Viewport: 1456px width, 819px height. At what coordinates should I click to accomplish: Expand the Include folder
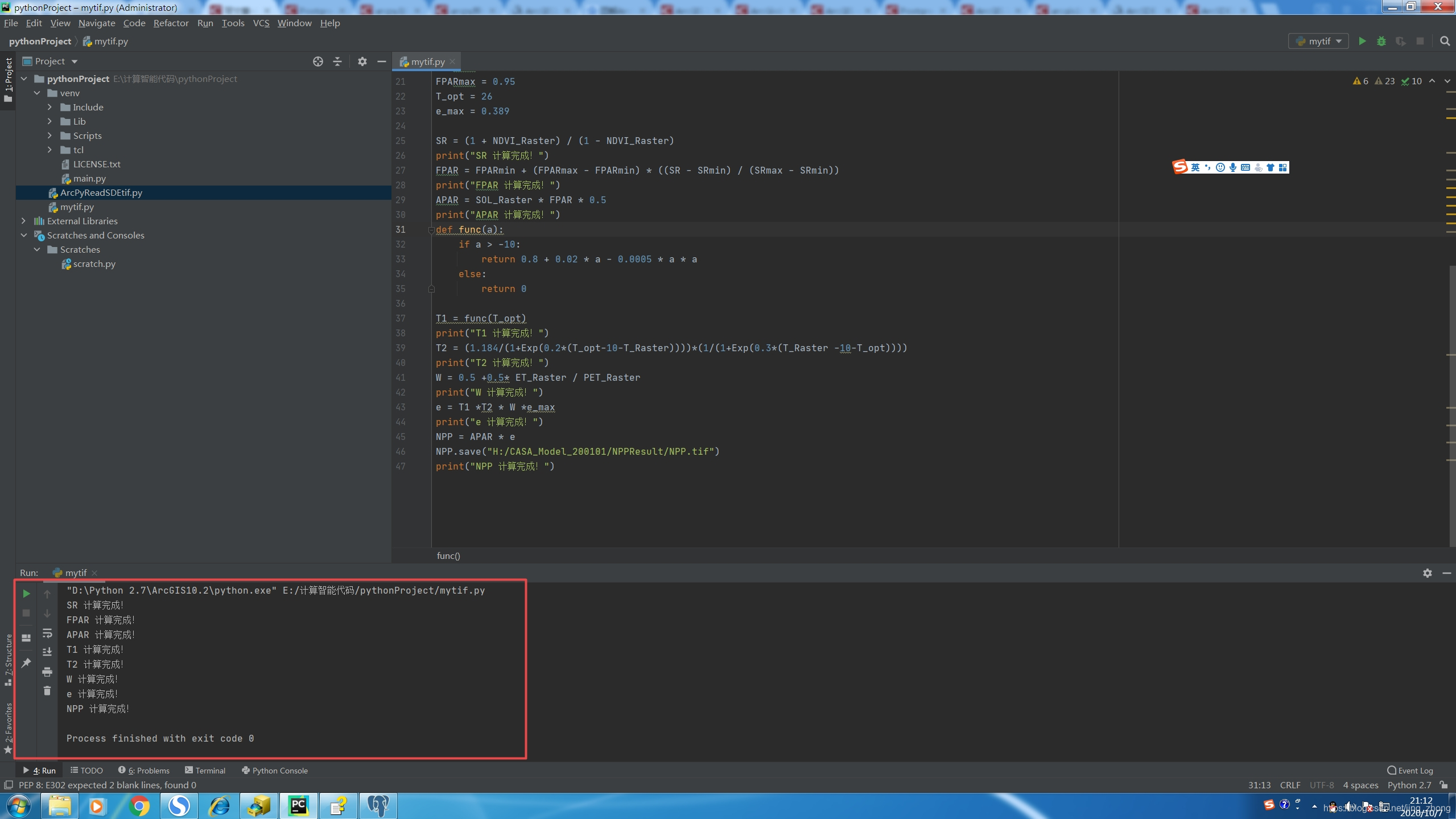pyautogui.click(x=50, y=107)
